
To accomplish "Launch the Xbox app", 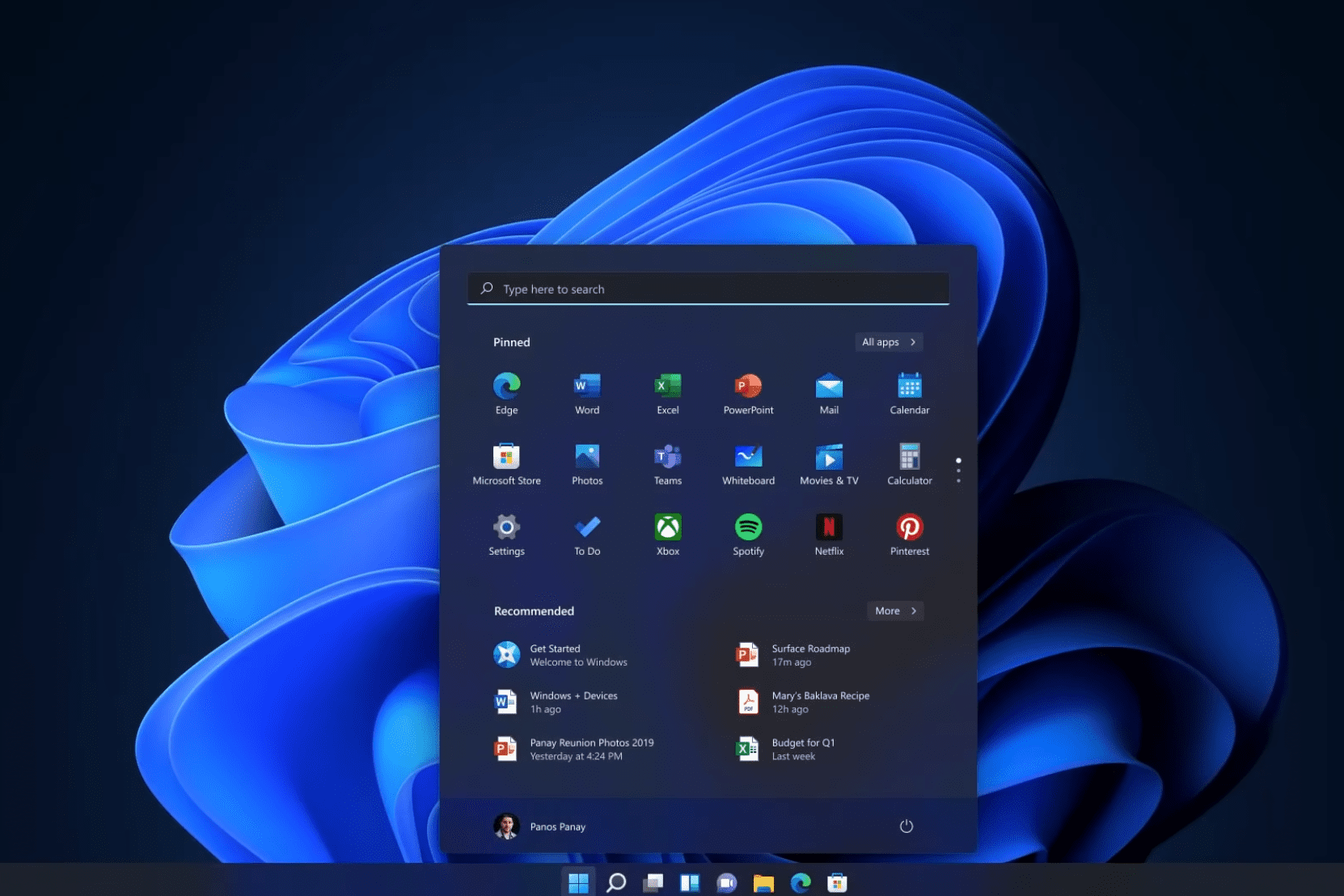I will (668, 535).
